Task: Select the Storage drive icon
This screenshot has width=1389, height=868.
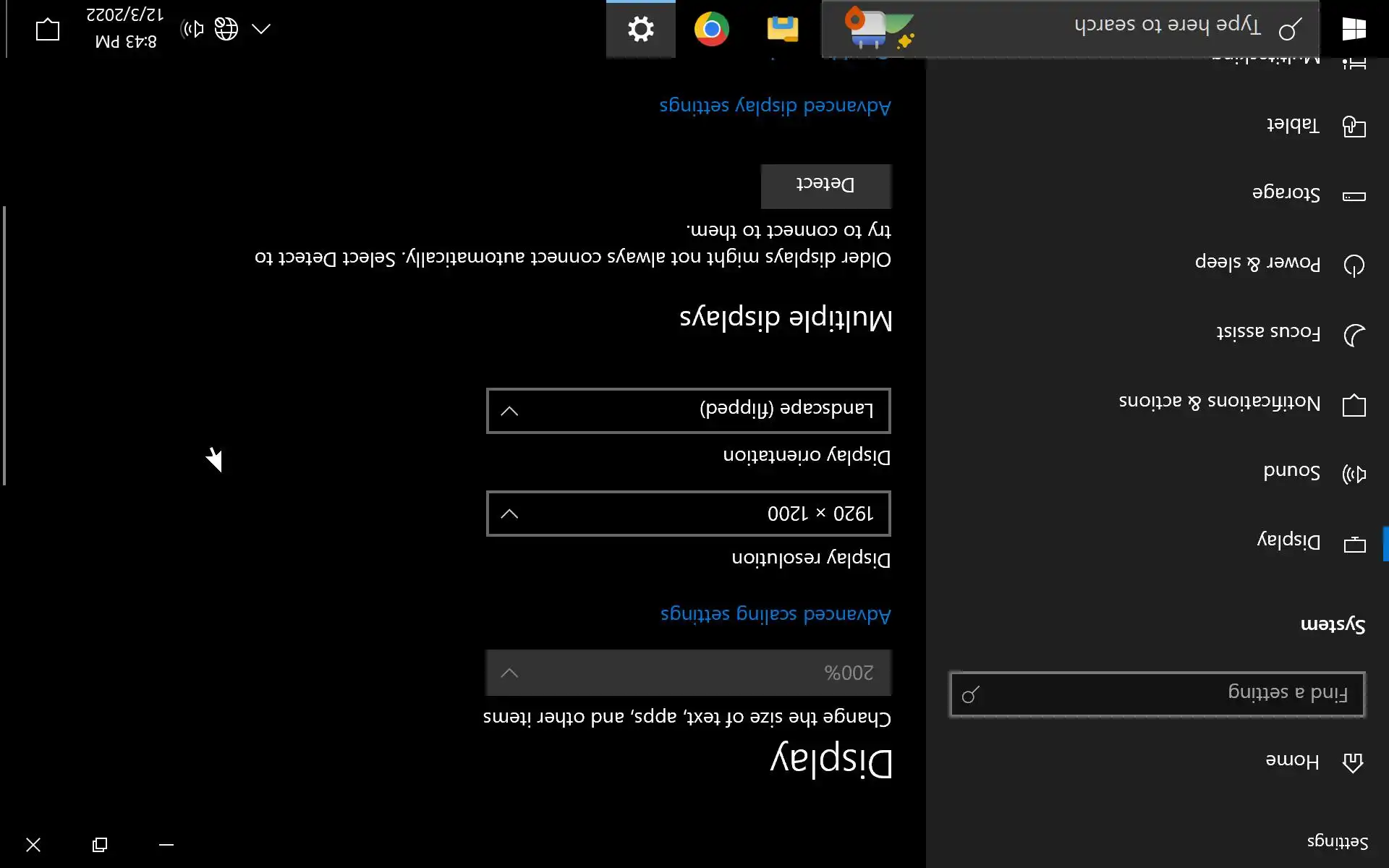Action: tap(1354, 196)
